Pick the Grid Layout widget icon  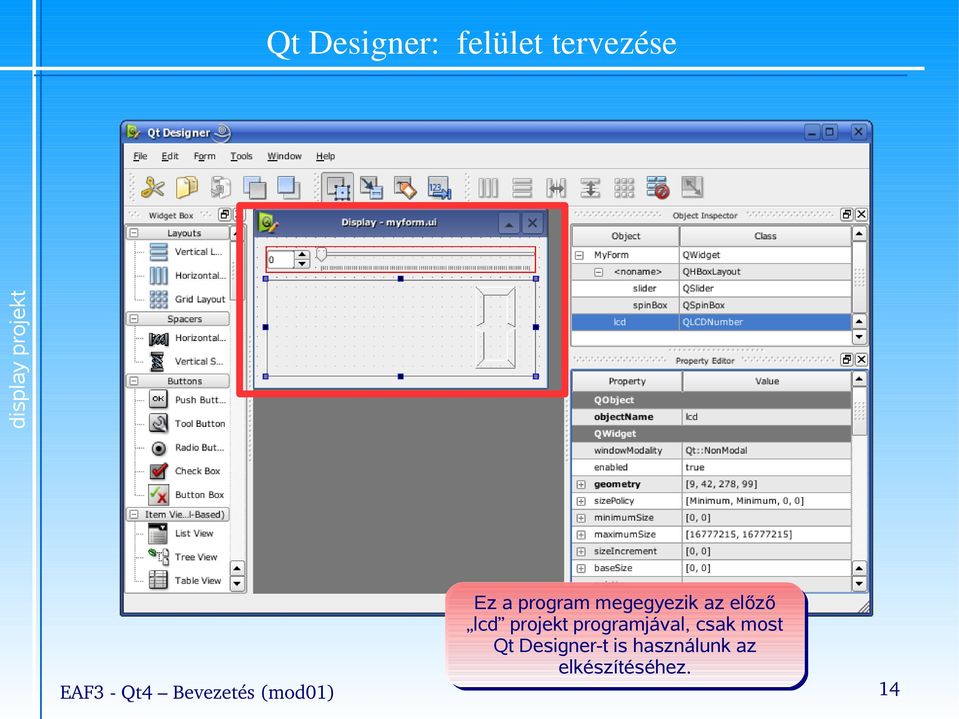tap(158, 299)
